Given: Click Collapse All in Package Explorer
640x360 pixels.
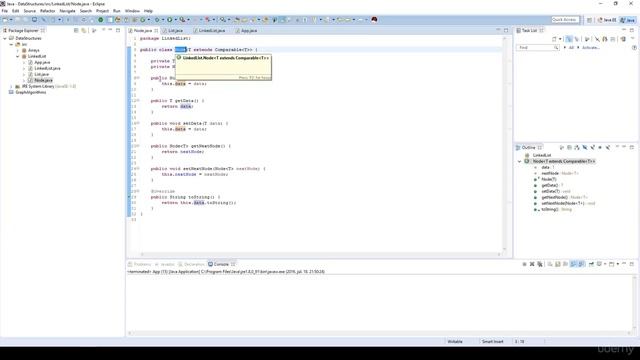Looking at the screenshot, I should pos(76,31).
